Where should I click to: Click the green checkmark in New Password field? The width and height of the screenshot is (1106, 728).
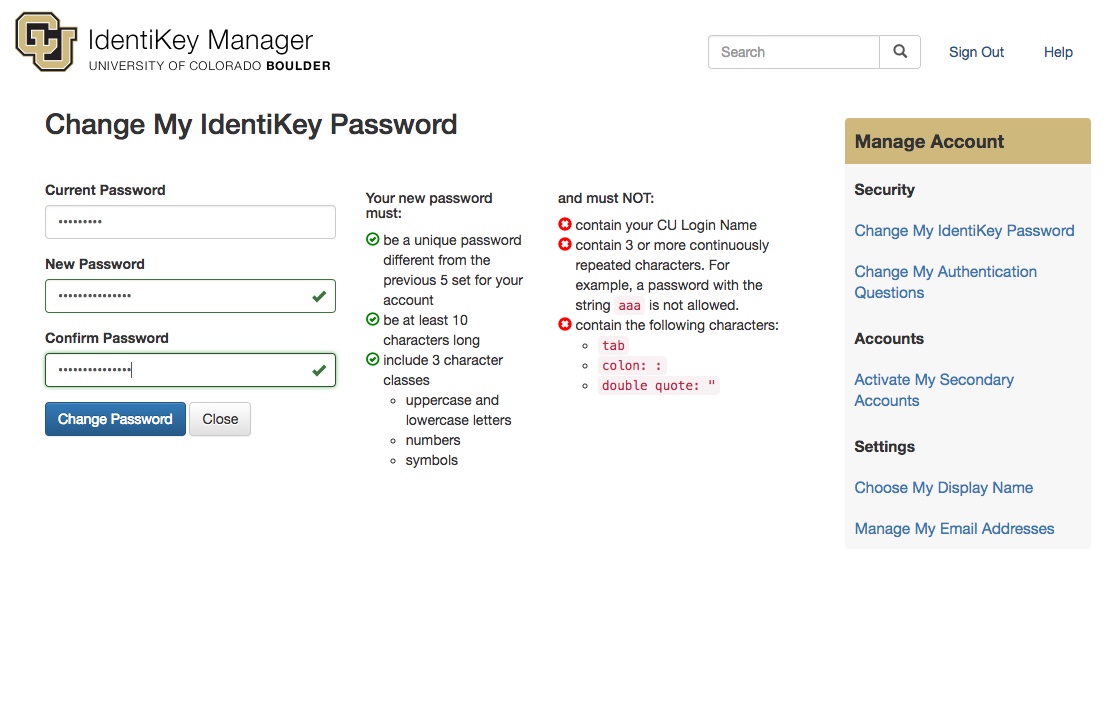coord(319,296)
